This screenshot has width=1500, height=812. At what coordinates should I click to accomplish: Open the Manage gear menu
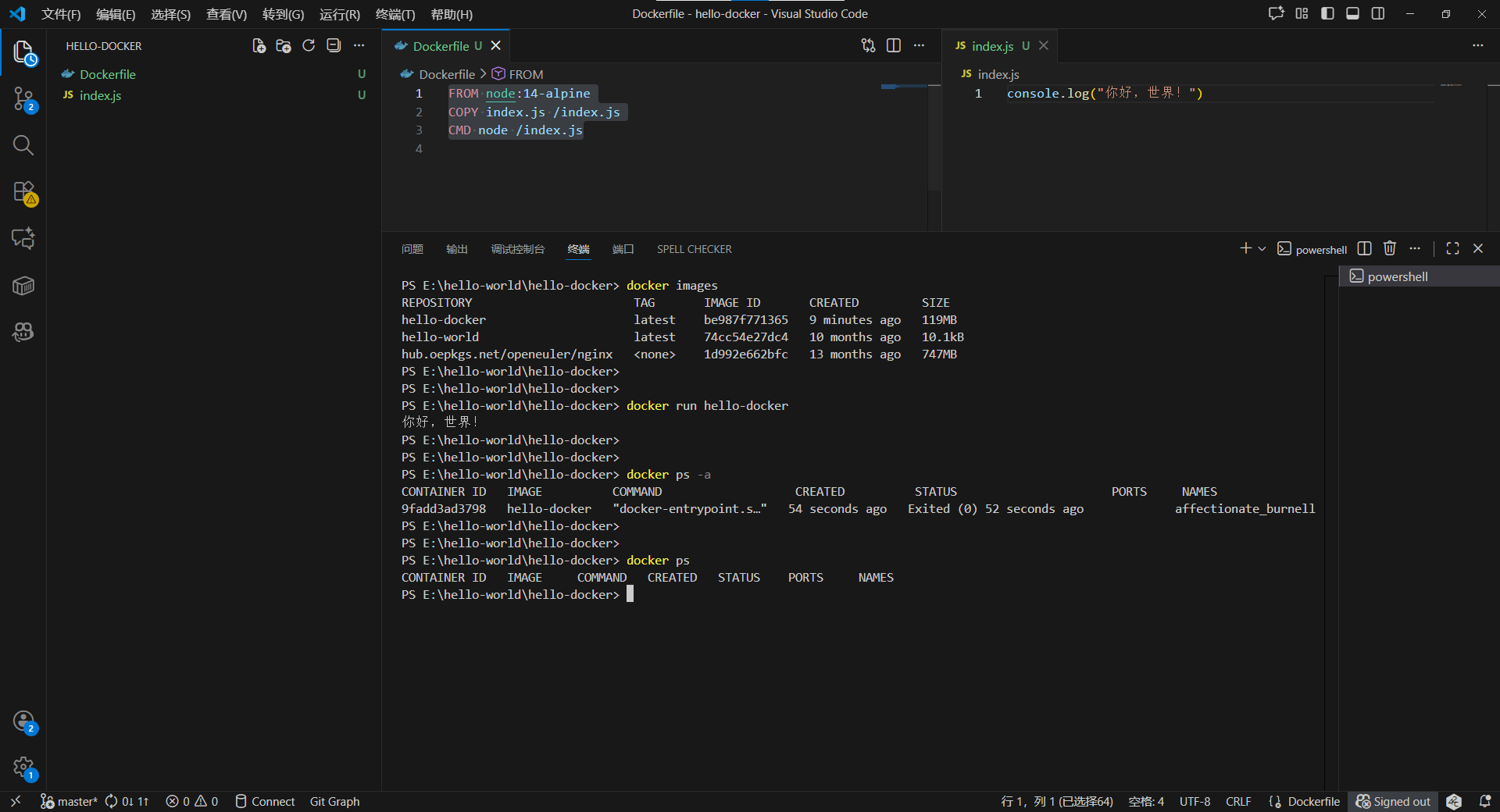coord(23,768)
